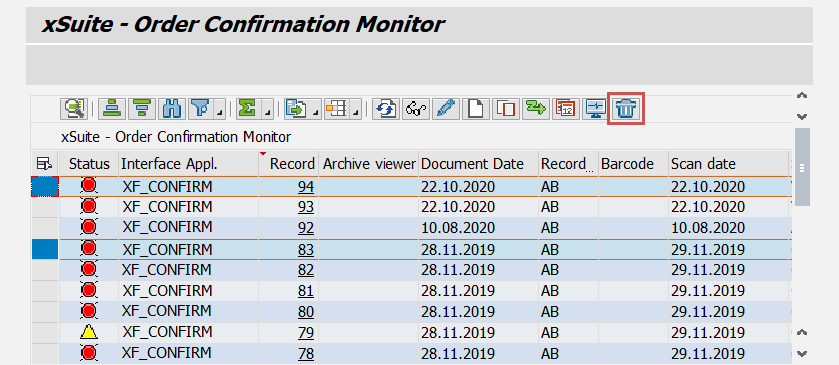
Task: Click the Interface Appl. column header
Action: 189,164
